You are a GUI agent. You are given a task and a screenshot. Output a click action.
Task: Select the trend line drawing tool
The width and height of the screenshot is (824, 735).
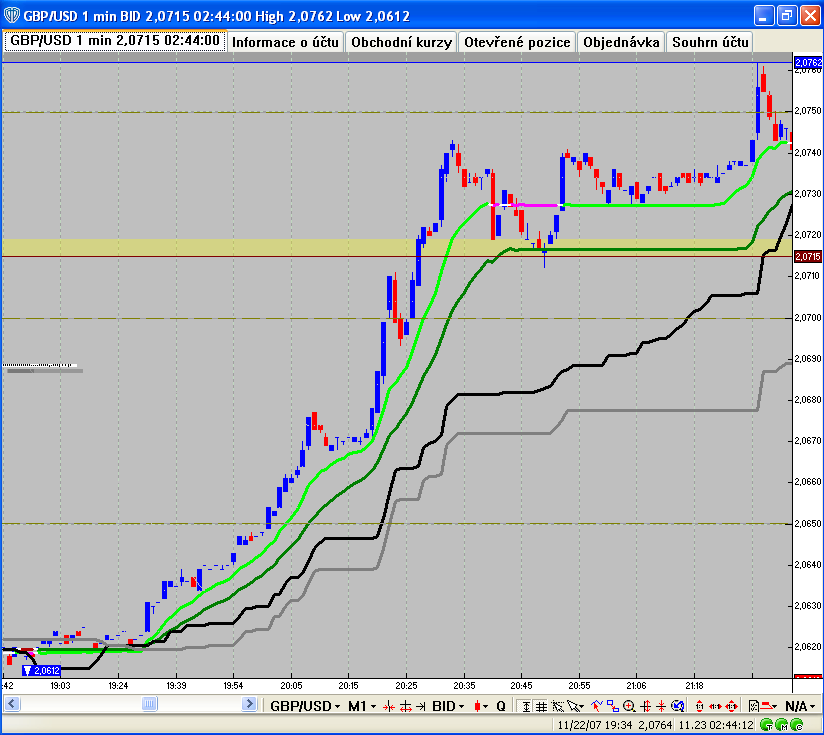[597, 706]
